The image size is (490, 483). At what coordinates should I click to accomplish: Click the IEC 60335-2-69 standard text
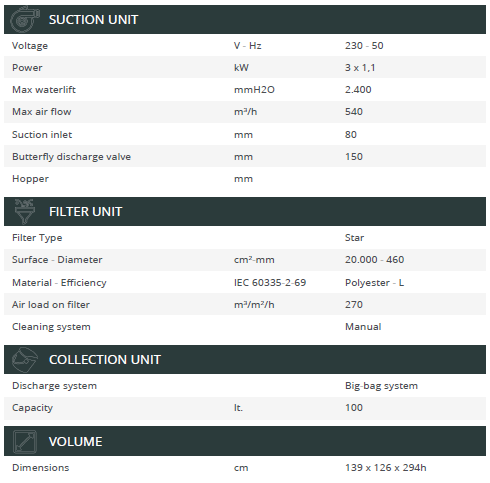(x=270, y=283)
